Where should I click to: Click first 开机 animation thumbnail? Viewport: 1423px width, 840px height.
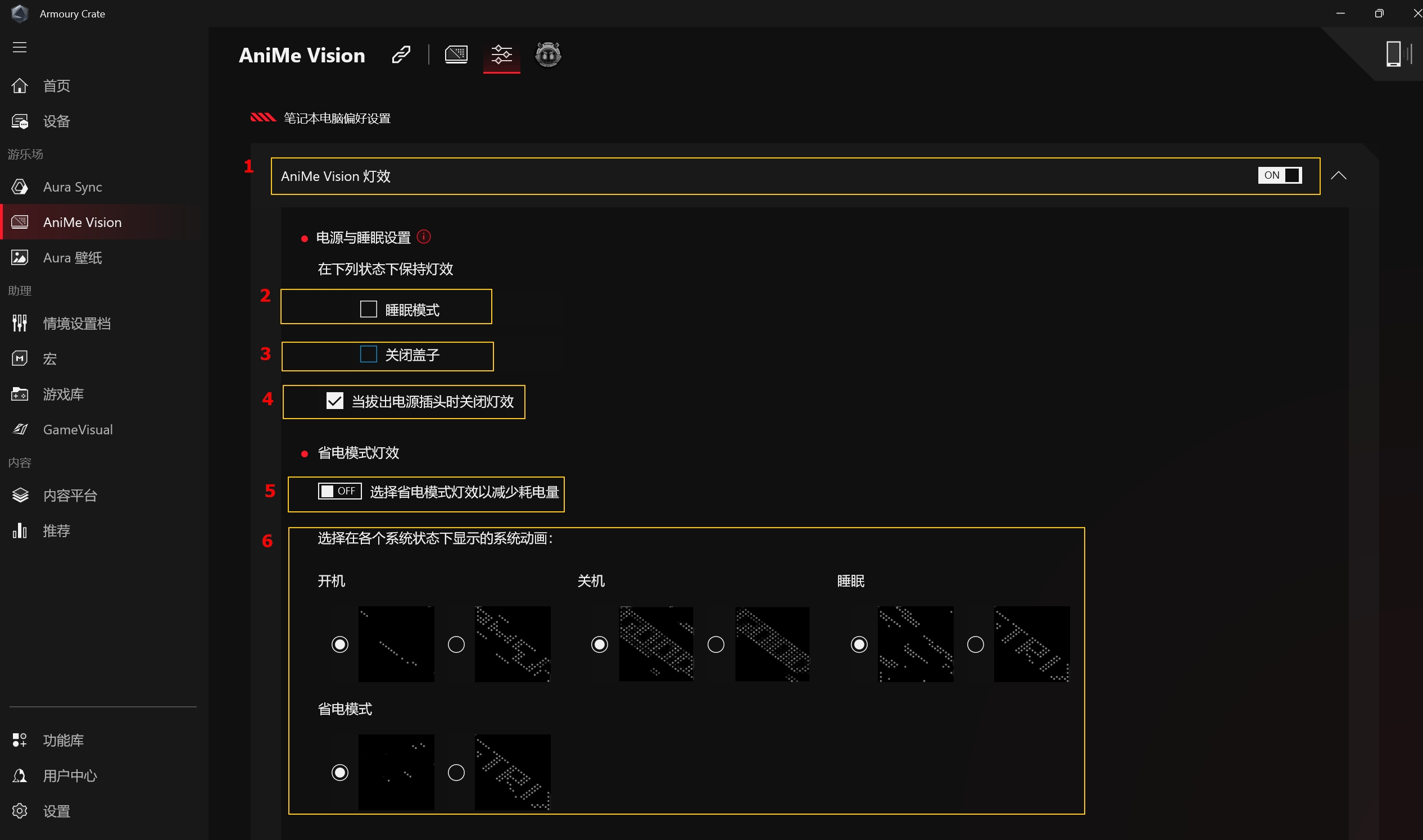(x=396, y=644)
